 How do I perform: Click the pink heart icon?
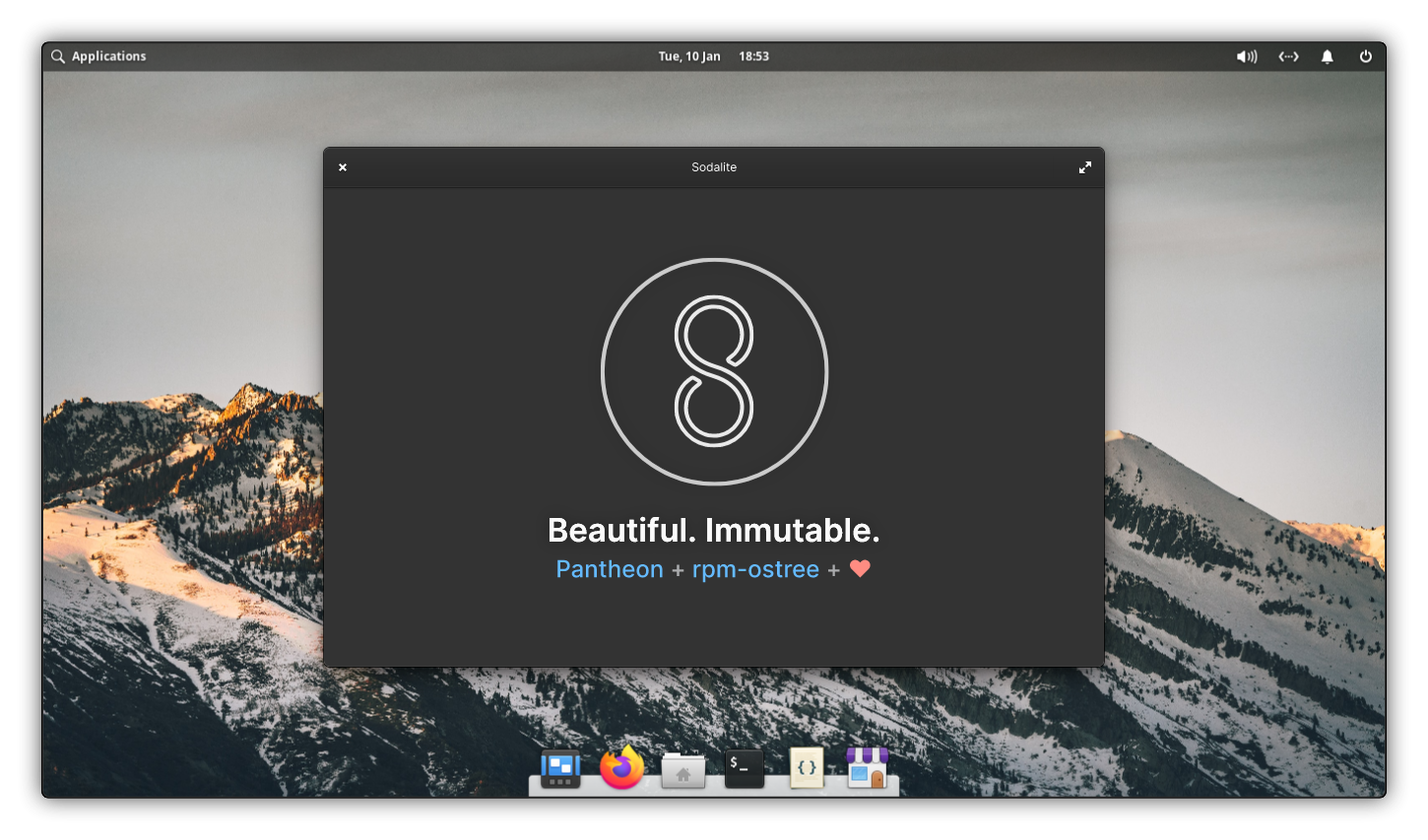tap(860, 568)
